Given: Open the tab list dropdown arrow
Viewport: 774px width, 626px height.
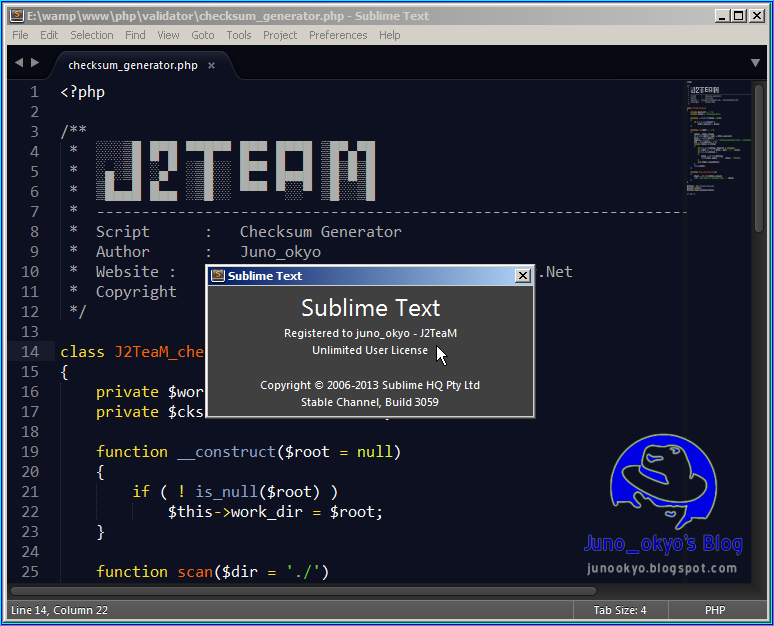Looking at the screenshot, I should point(755,63).
